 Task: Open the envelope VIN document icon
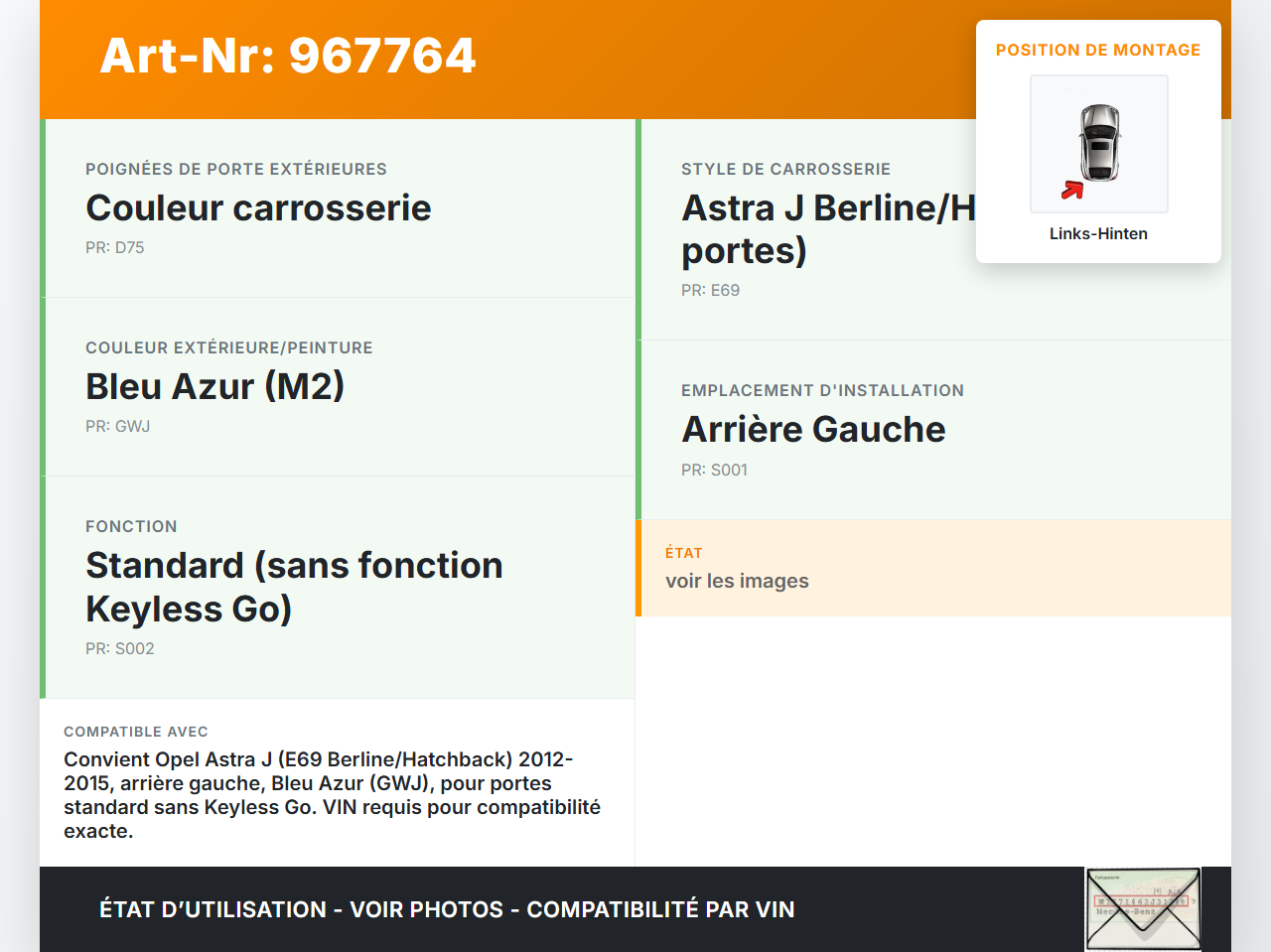[1143, 908]
